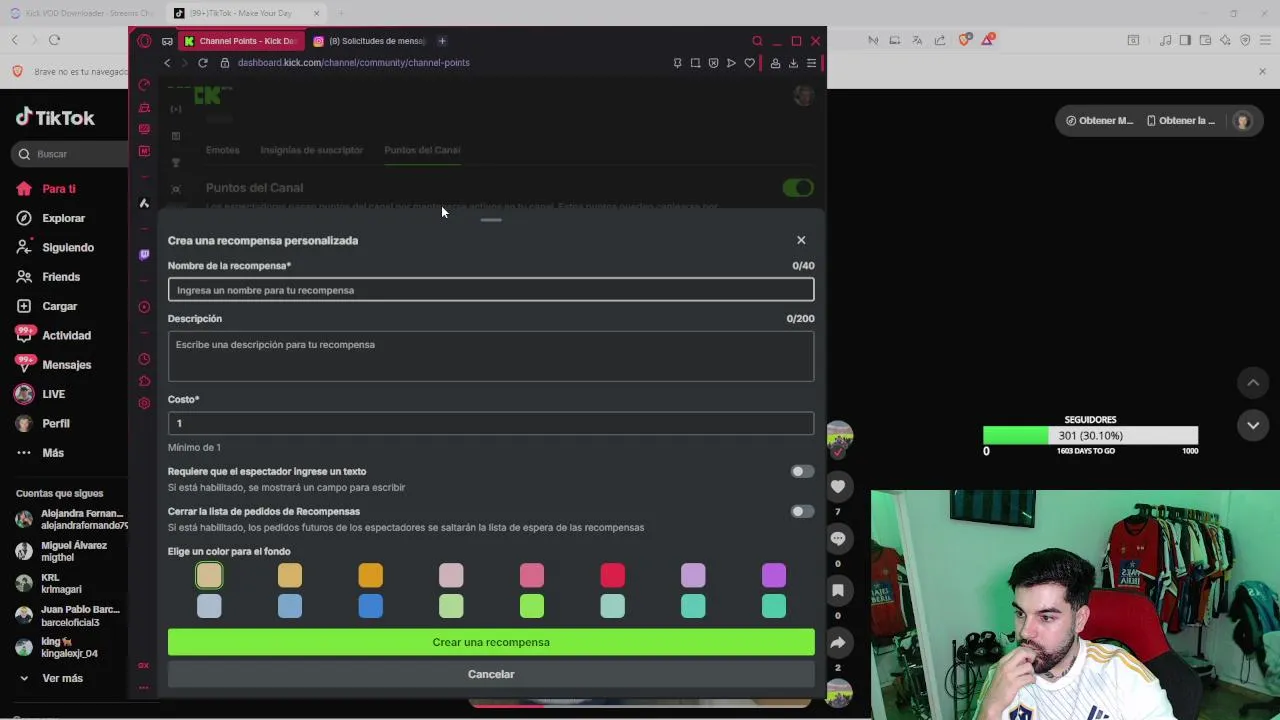Click Opera player play icon in toolbar

(x=731, y=63)
